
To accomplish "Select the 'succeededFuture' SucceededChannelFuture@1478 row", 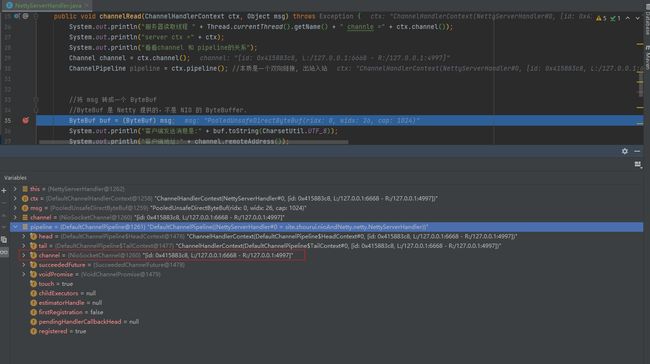I will click(x=327, y=265).
